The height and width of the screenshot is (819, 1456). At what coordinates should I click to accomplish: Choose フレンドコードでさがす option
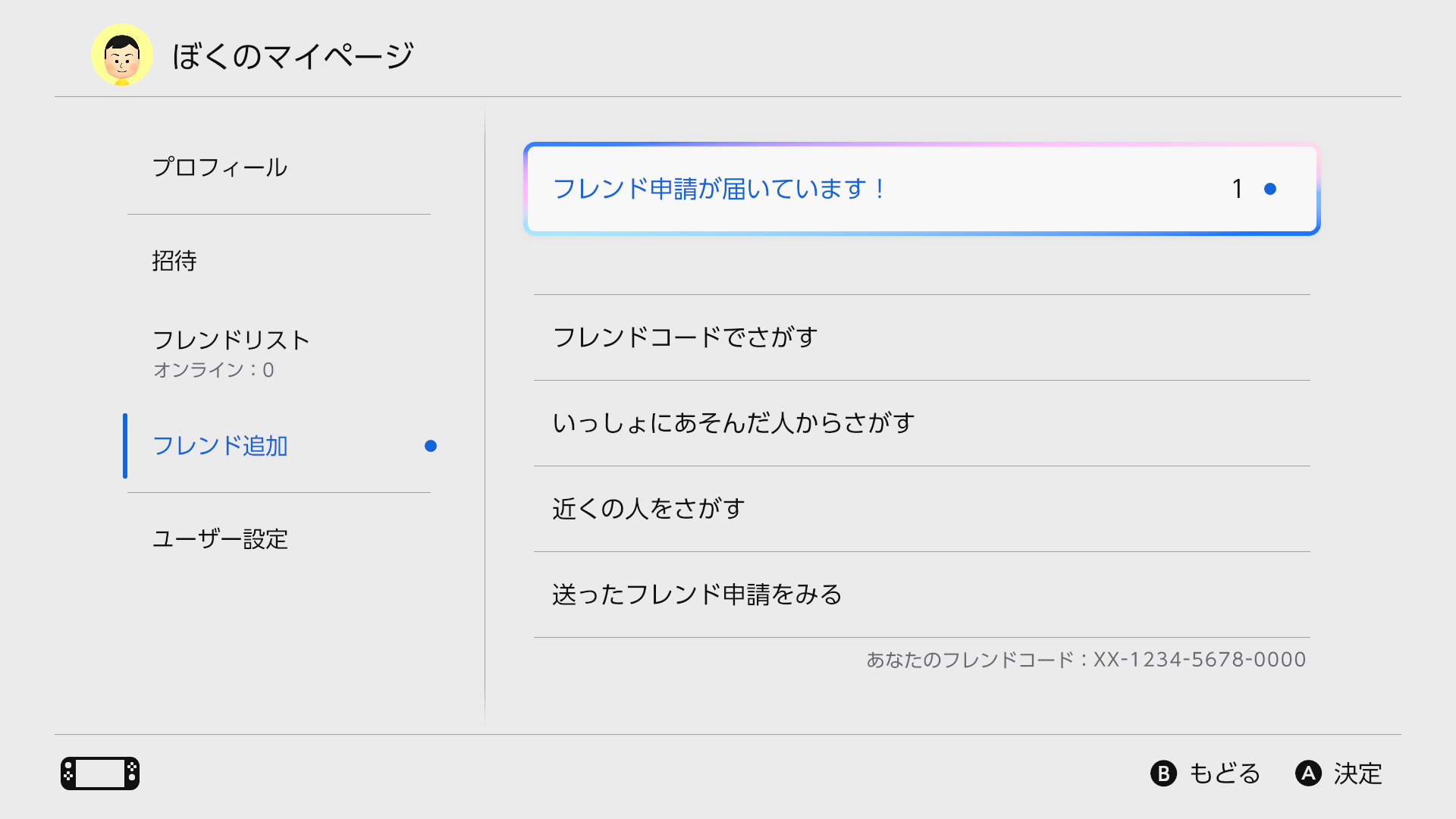tap(922, 337)
